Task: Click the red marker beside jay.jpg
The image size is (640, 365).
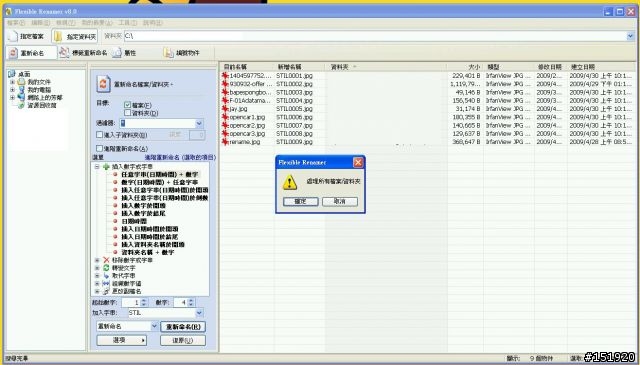Action: point(224,109)
